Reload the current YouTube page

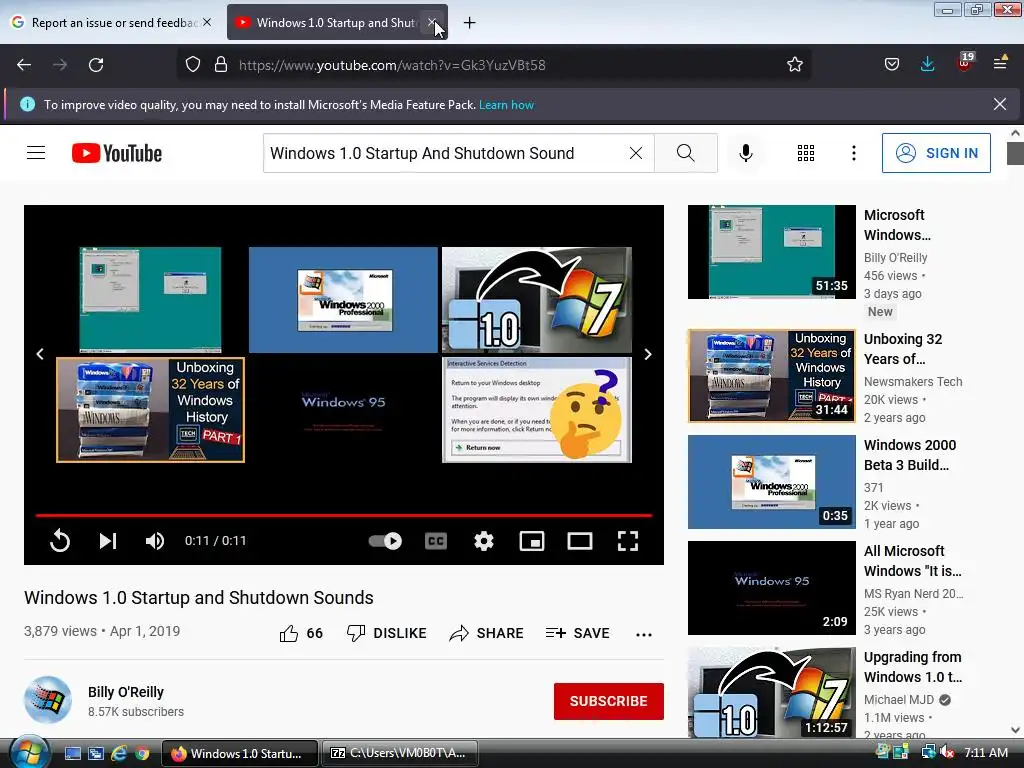pos(96,65)
